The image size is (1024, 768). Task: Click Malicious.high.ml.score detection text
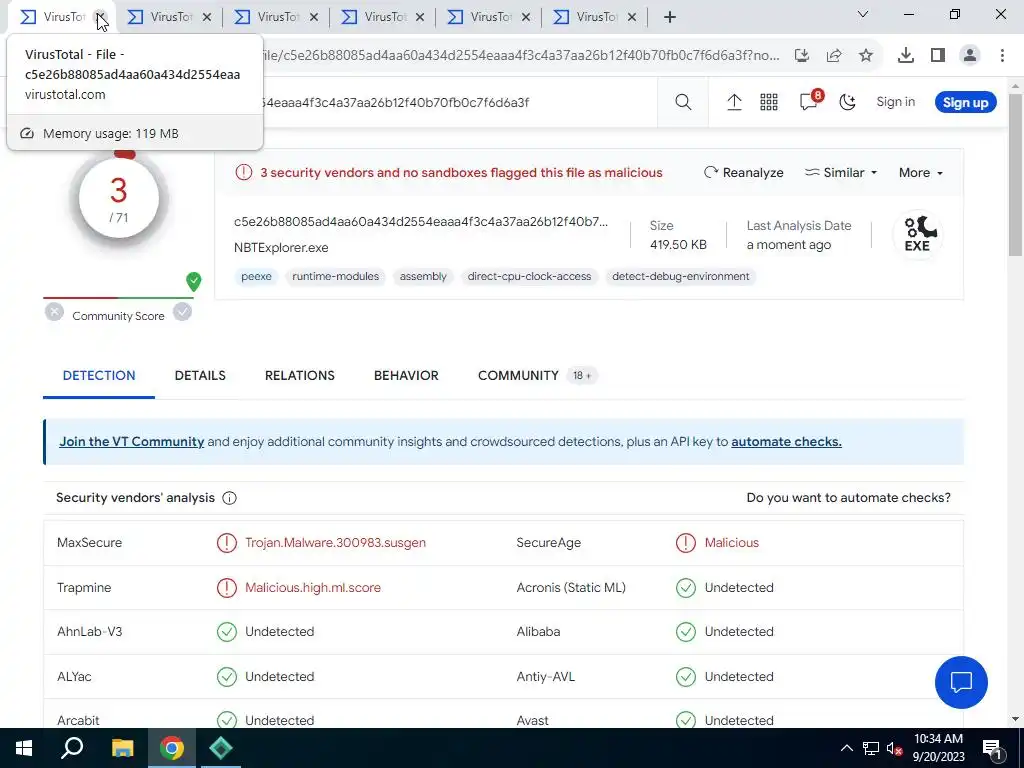coord(313,588)
